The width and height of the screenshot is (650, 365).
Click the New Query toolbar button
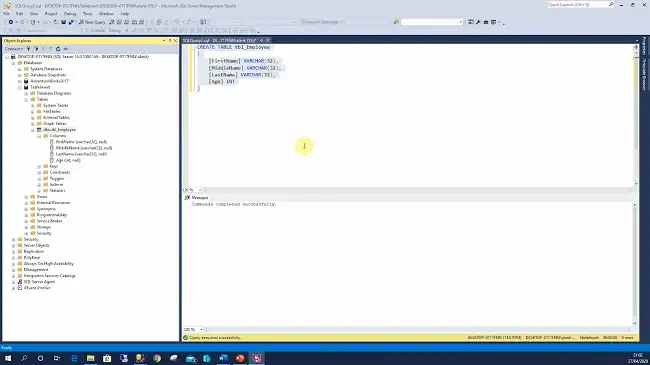(x=92, y=22)
